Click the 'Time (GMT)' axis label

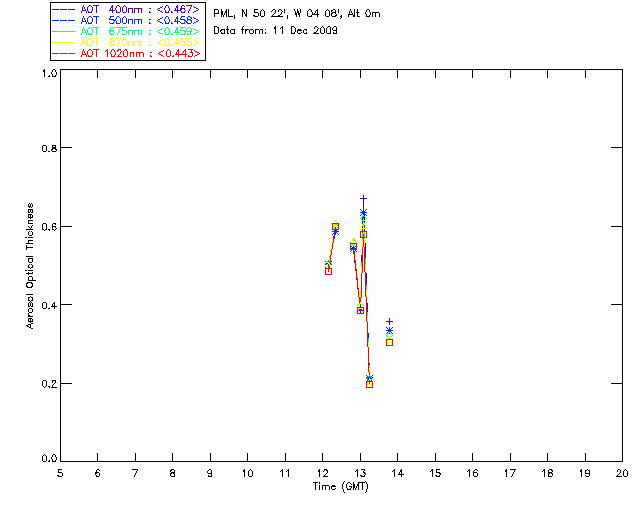(341, 487)
